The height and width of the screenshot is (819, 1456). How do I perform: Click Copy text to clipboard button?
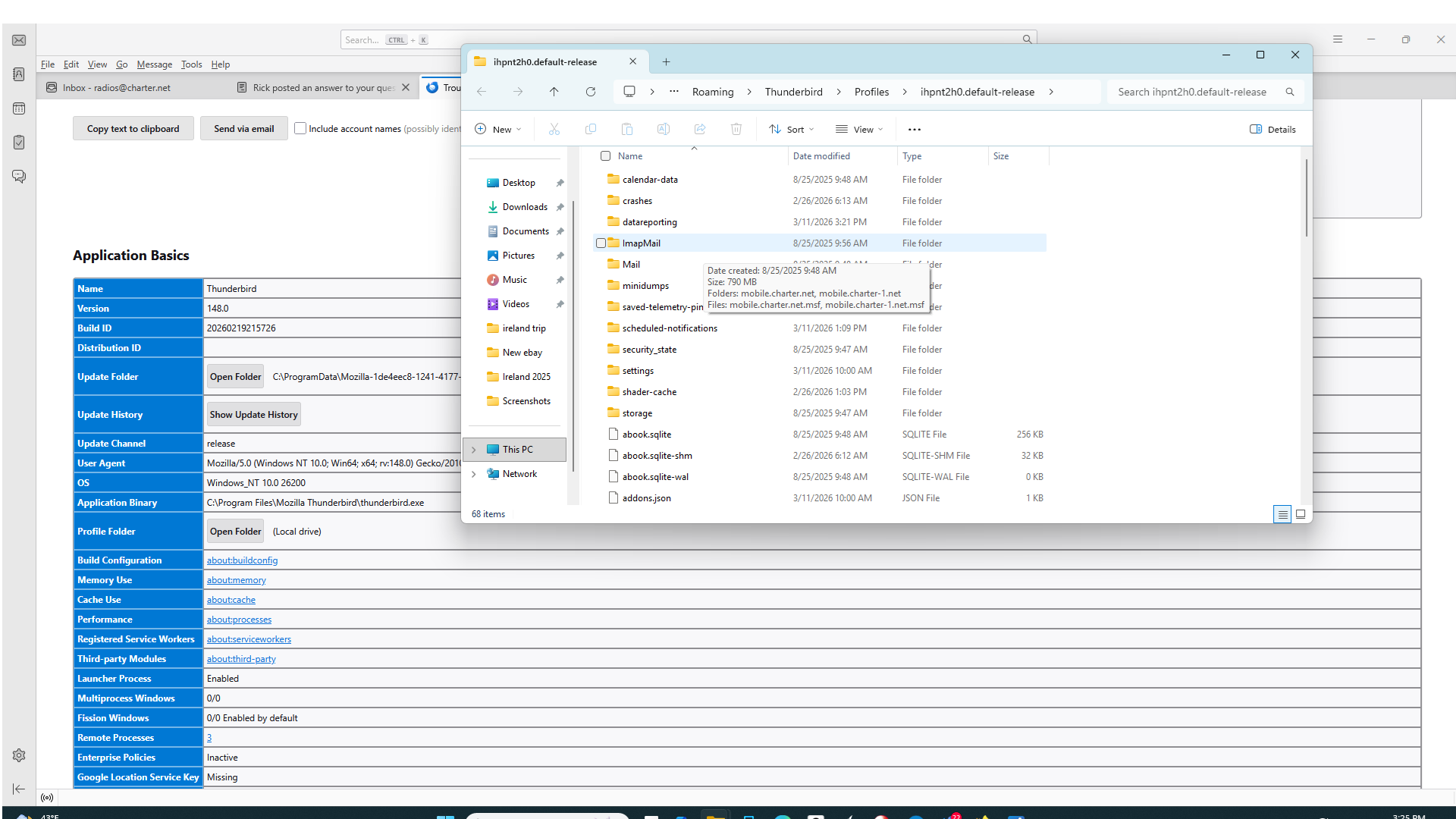[133, 129]
